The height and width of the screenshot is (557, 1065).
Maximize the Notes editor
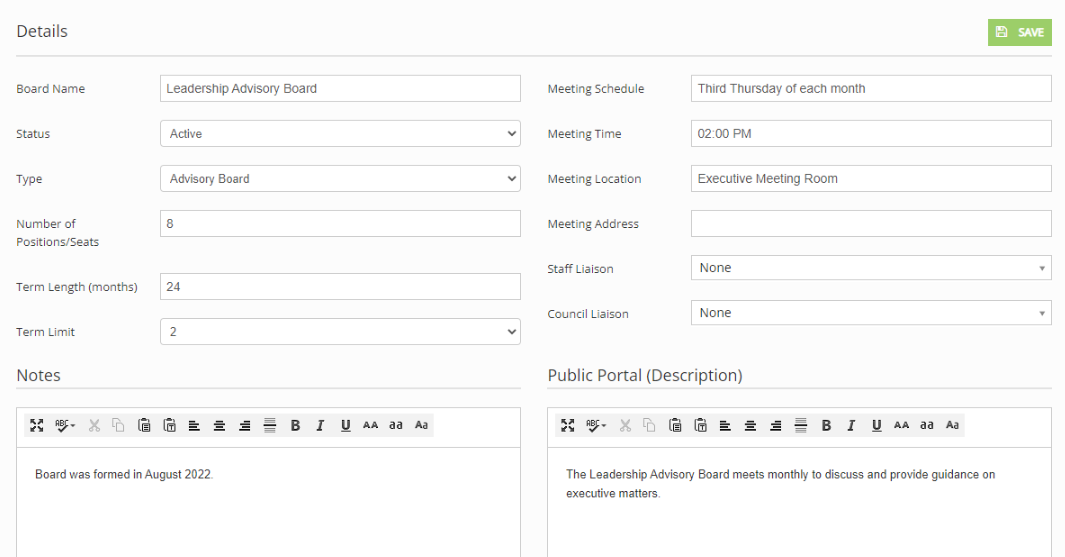point(37,425)
